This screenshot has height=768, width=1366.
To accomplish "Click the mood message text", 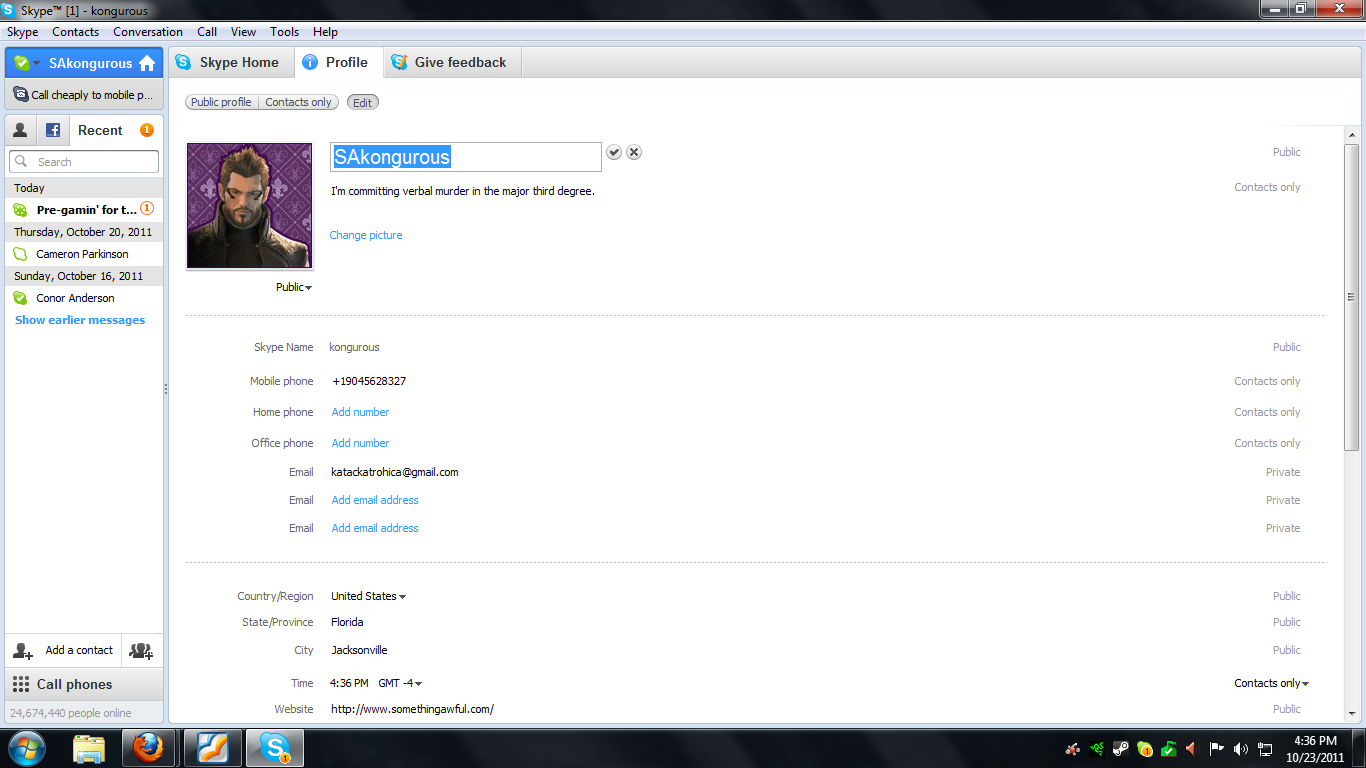I will [x=463, y=191].
